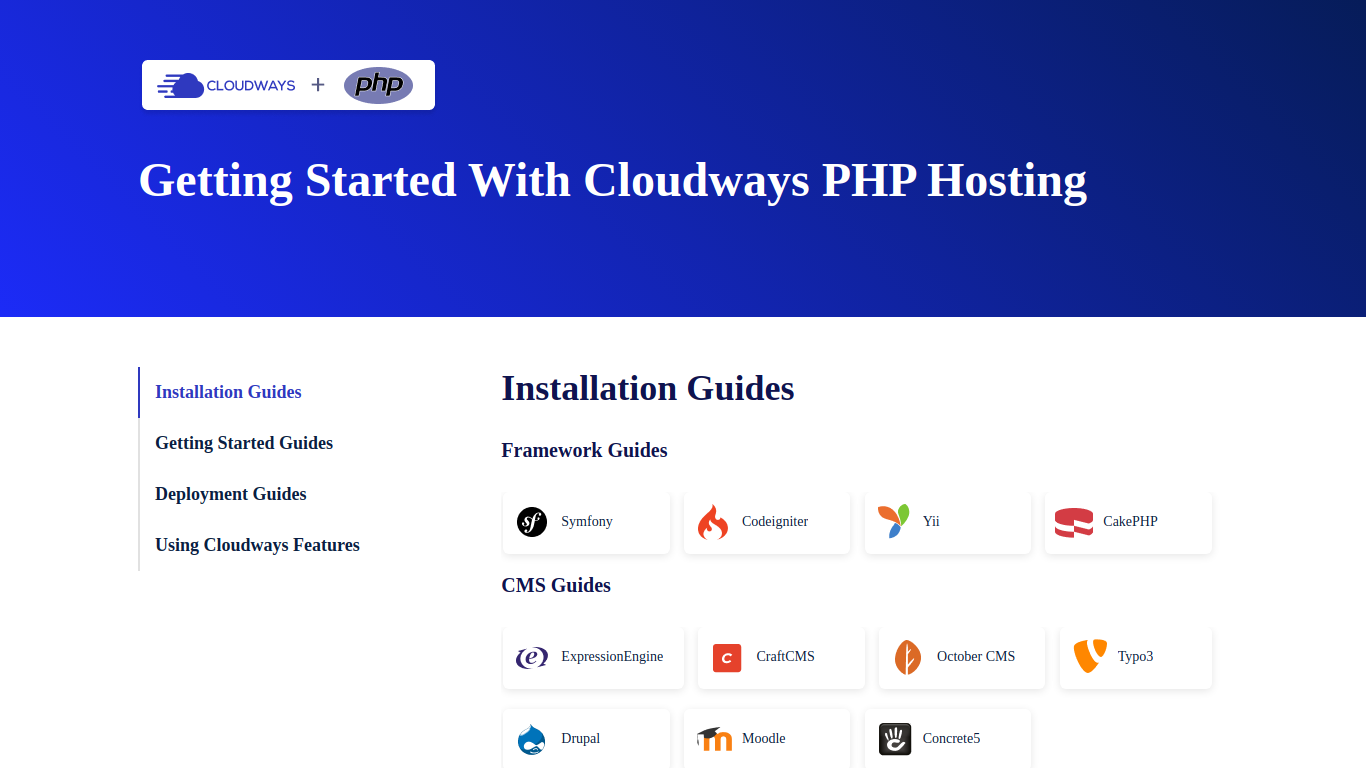1366x768 pixels.
Task: Open the October CMS guide
Action: [962, 657]
